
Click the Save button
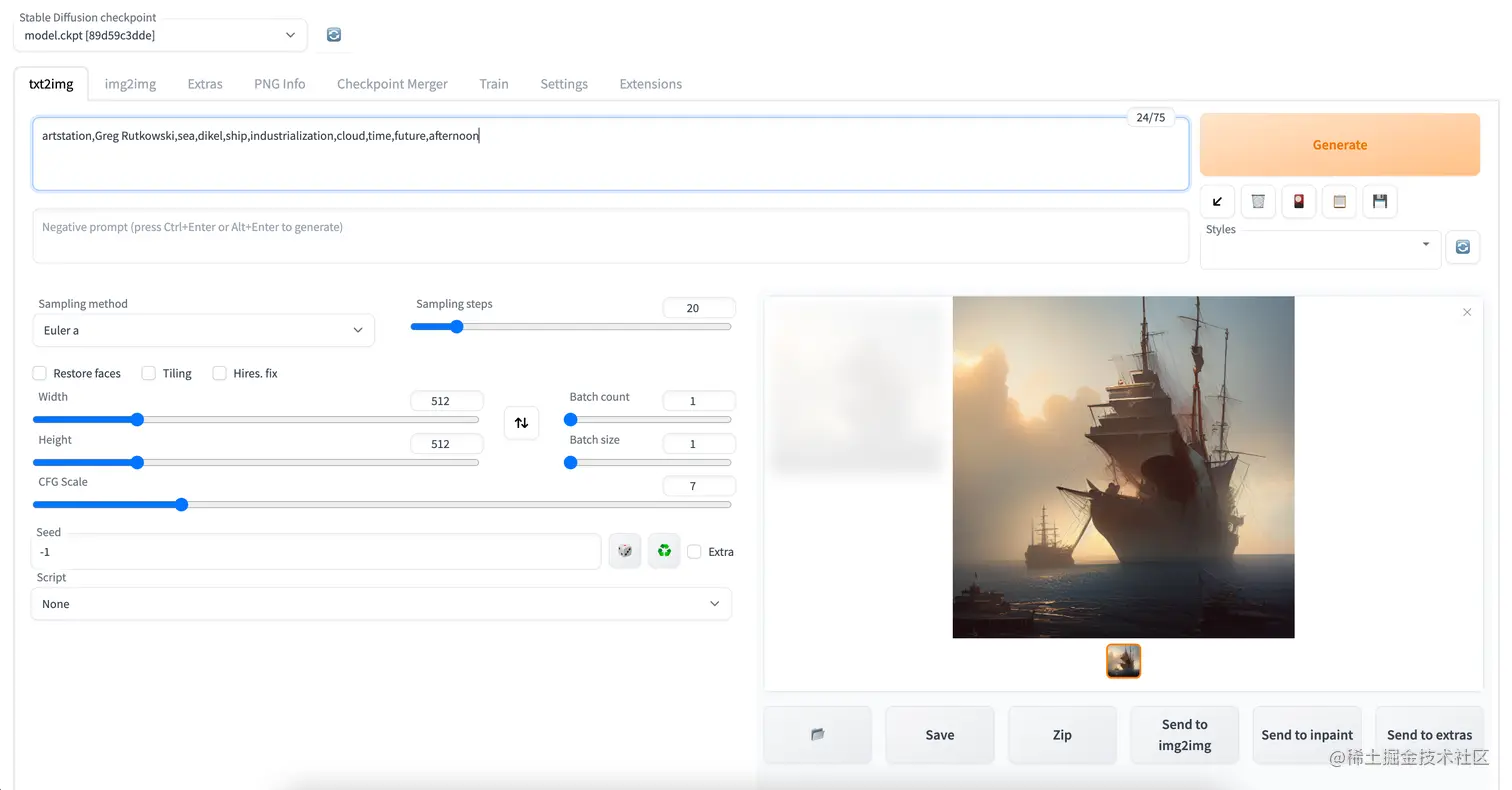point(940,735)
